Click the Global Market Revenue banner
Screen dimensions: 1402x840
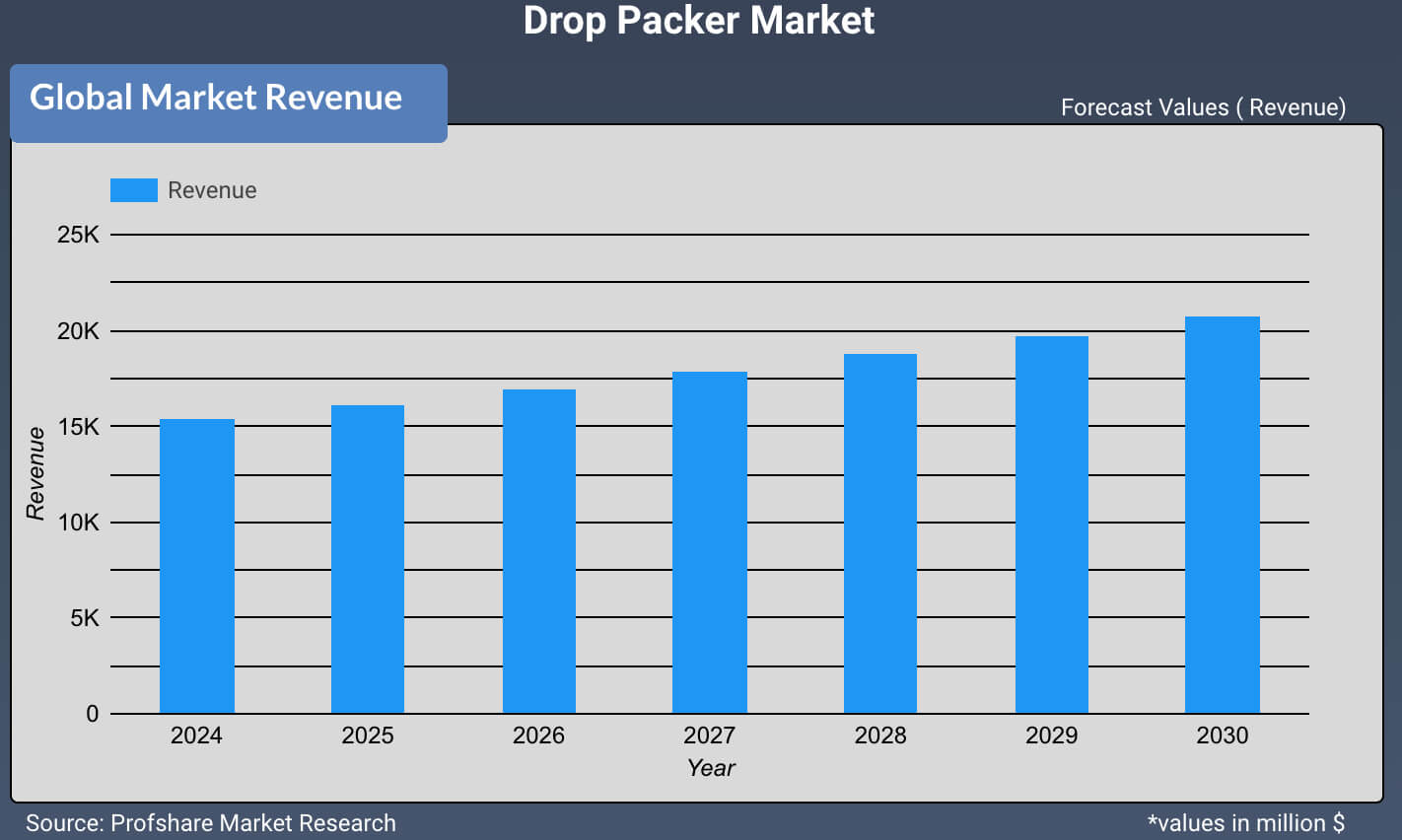click(x=229, y=103)
